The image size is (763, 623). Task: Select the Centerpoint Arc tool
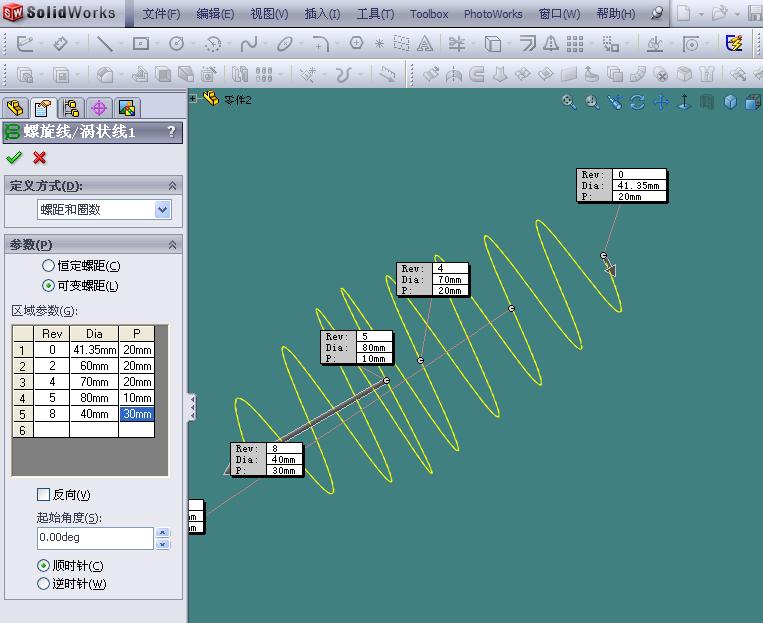point(213,44)
